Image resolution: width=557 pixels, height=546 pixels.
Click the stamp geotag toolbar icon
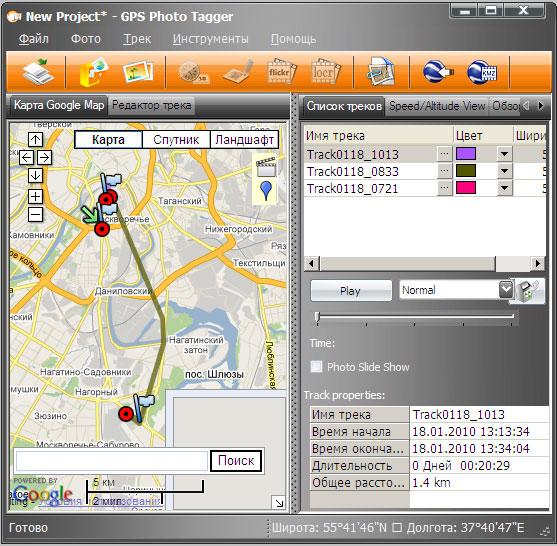[x=239, y=72]
